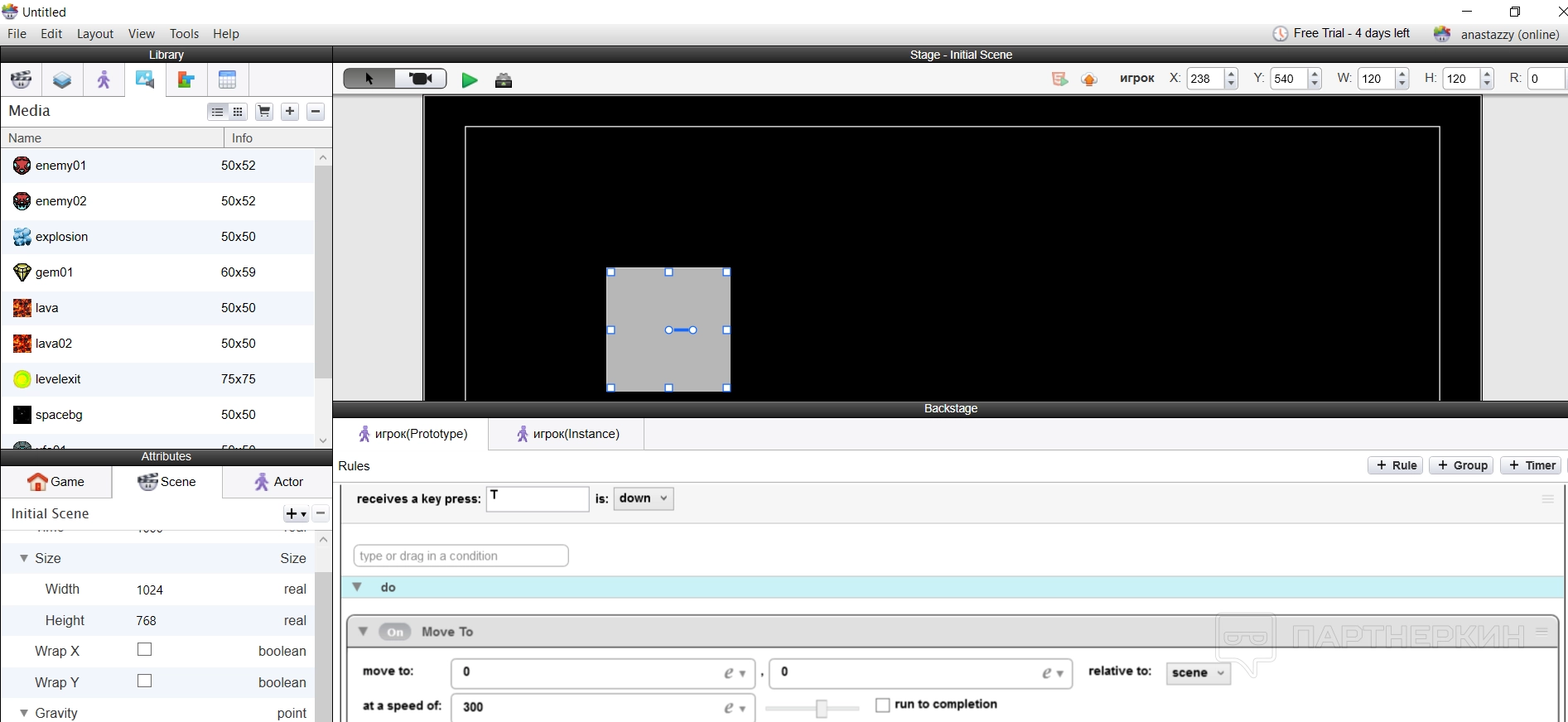The image size is (1568, 722).
Task: Open the relative to 'scene' dropdown
Action: [x=1198, y=673]
